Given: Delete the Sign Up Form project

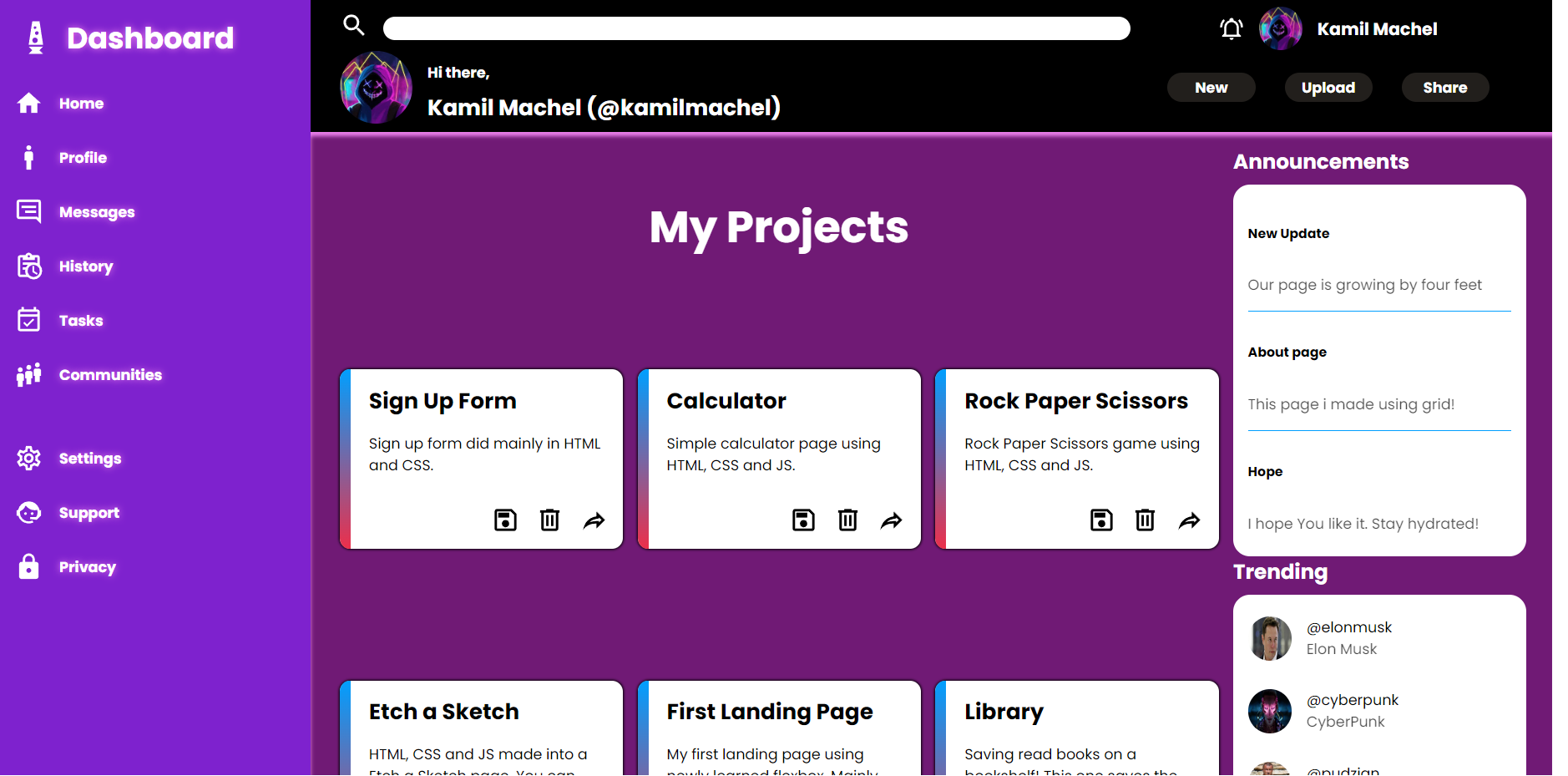Looking at the screenshot, I should (x=549, y=520).
